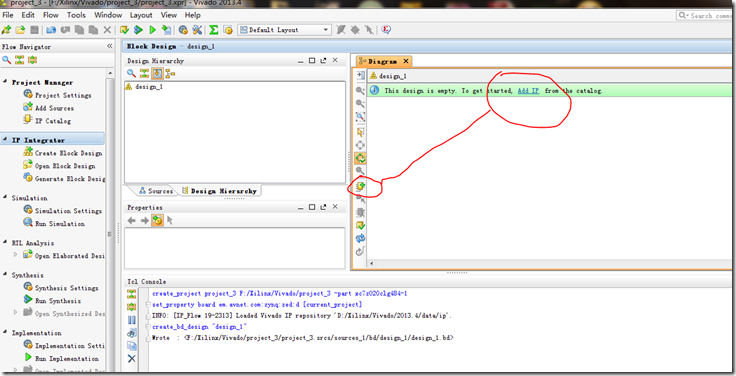Open the Tools menu

click(76, 15)
